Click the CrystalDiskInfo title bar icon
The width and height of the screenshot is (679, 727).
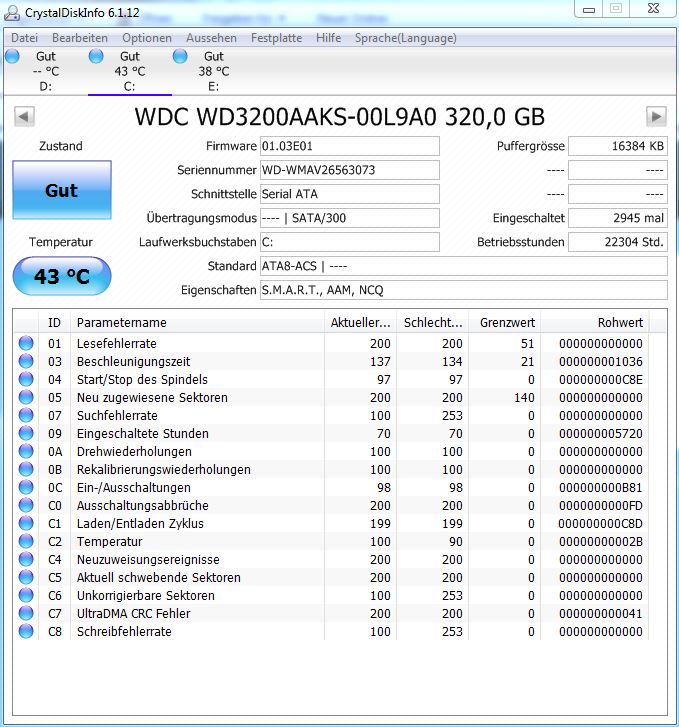tap(12, 13)
